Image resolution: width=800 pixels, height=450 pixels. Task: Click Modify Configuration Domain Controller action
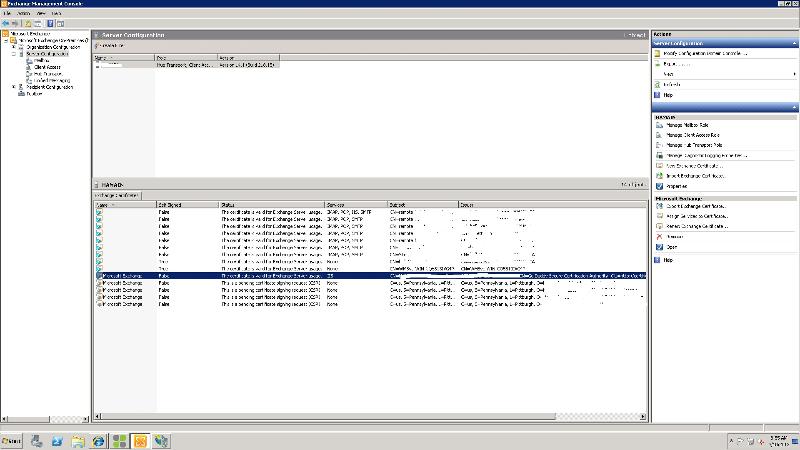click(706, 53)
